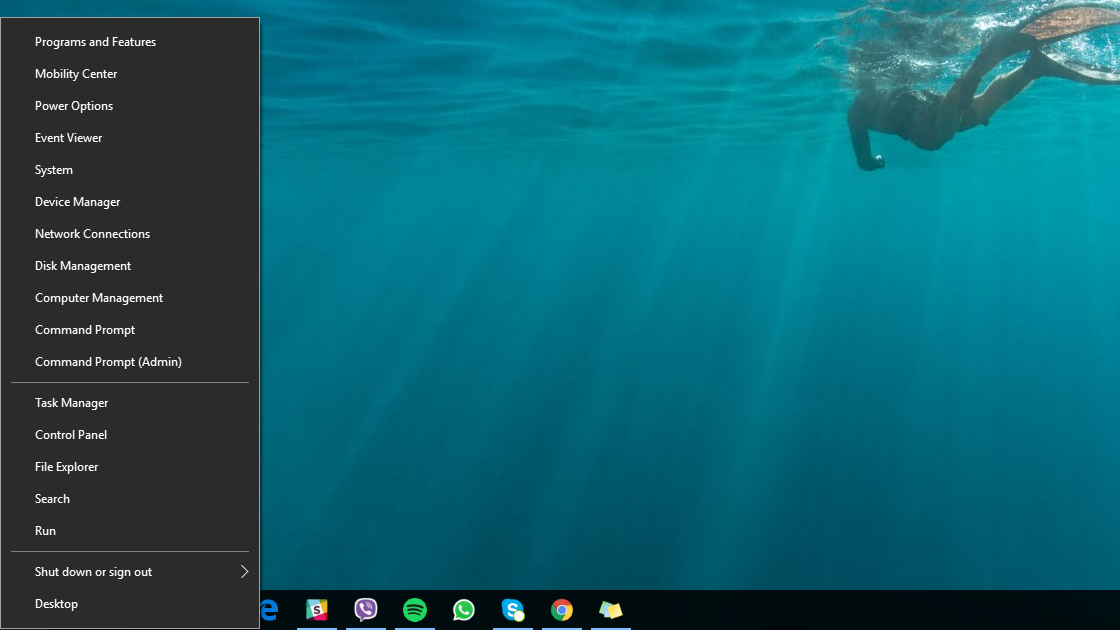Open the Spotify taskbar icon

tap(415, 610)
